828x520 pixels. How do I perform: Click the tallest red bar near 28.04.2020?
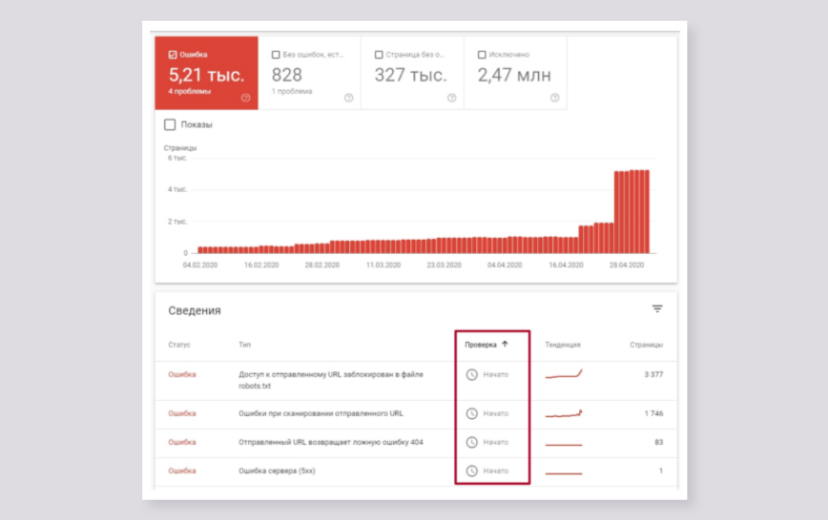coord(632,211)
